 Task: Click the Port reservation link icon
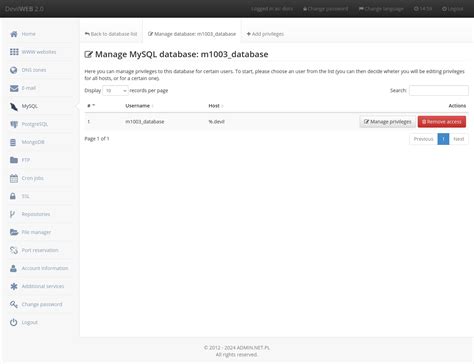click(x=14, y=250)
